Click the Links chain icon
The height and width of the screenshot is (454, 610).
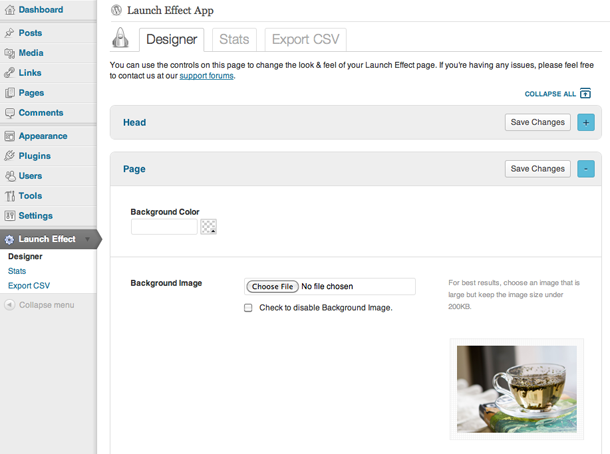(10, 73)
